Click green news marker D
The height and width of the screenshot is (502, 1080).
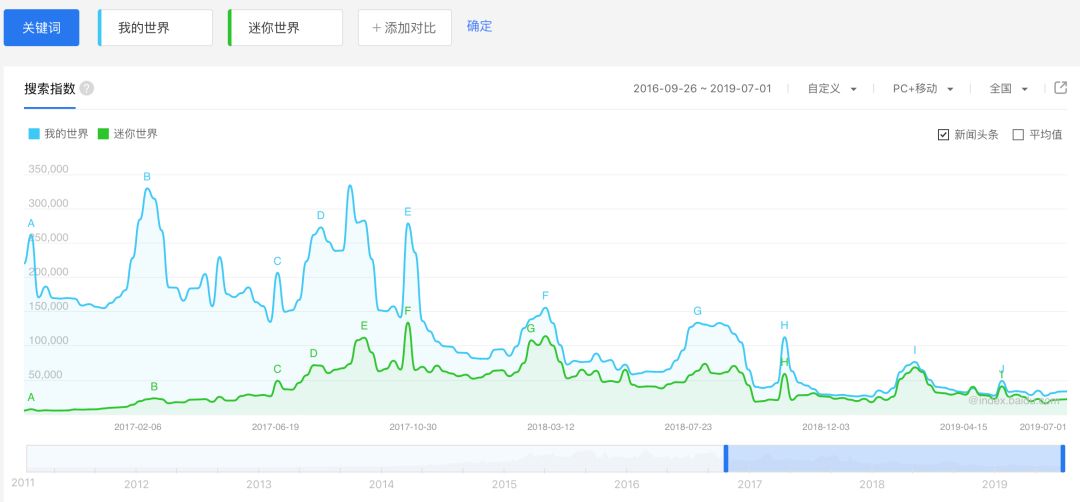coord(313,353)
